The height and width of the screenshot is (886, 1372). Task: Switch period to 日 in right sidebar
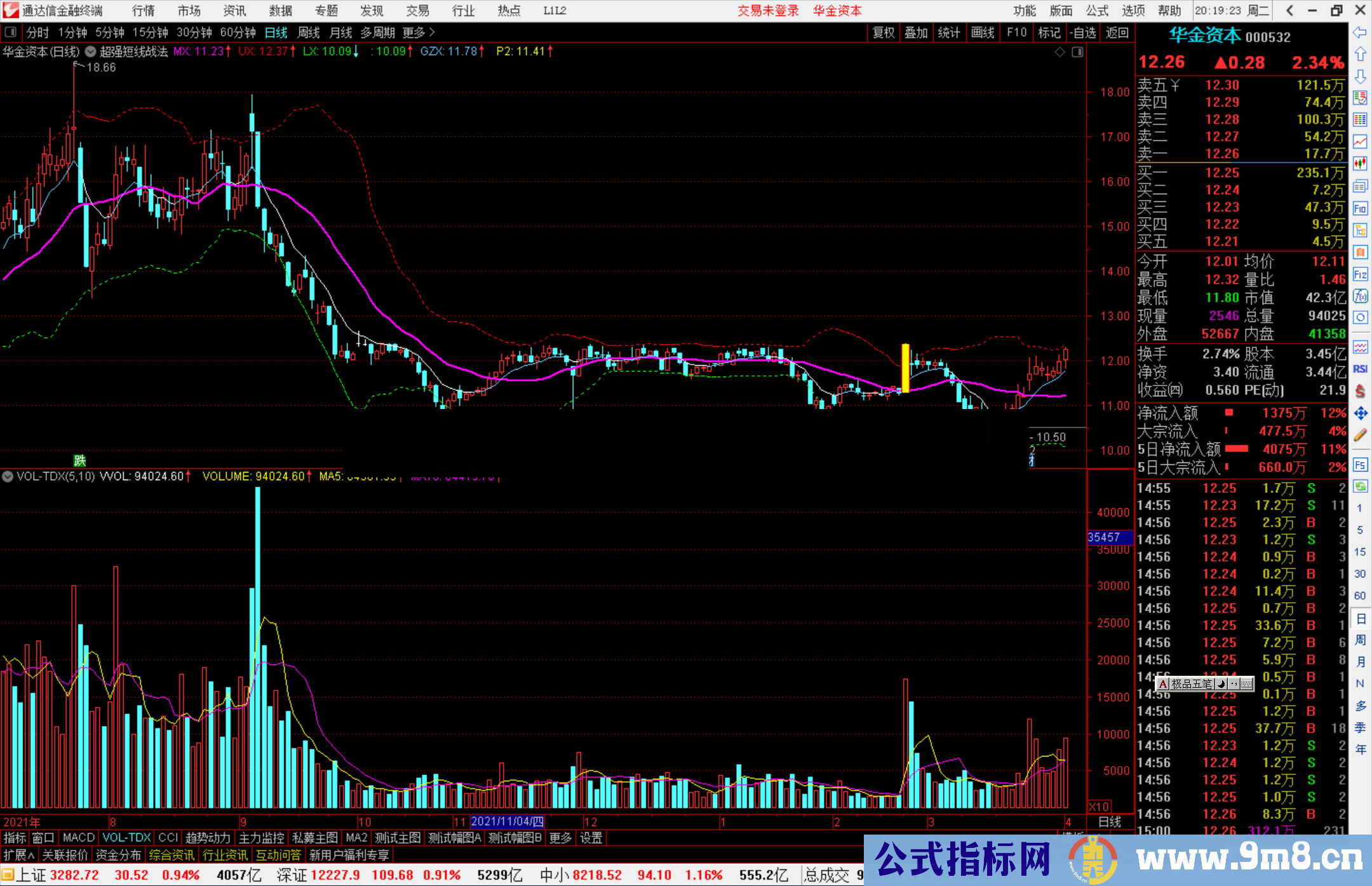pos(1360,618)
